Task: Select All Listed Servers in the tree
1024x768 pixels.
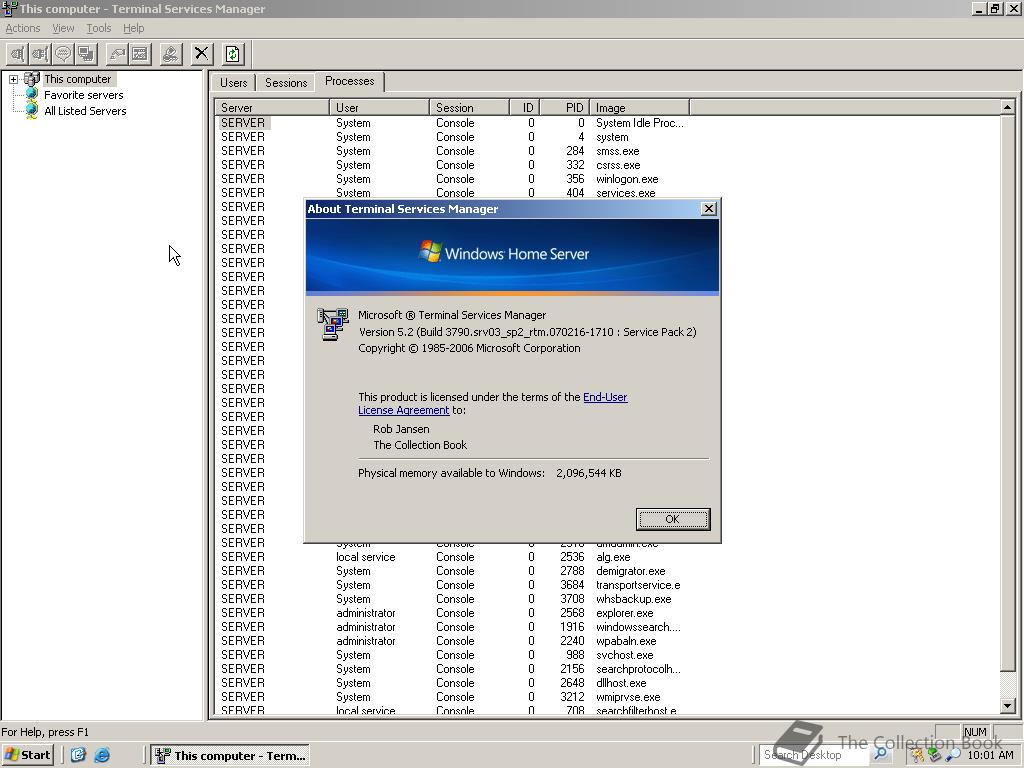Action: [86, 111]
